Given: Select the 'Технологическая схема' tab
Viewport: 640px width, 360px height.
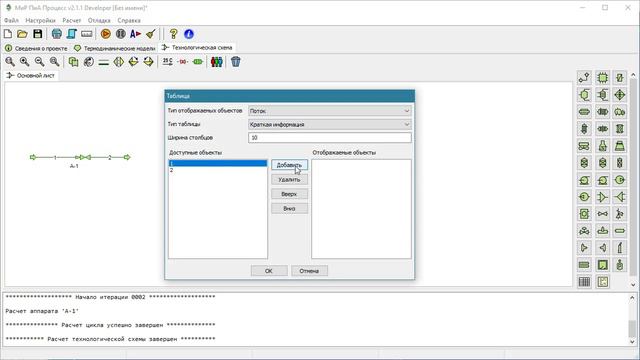Looking at the screenshot, I should pos(197,48).
